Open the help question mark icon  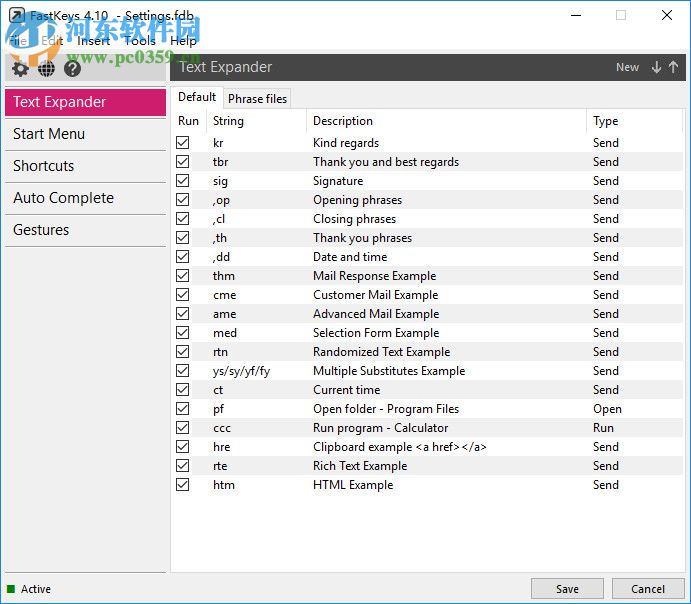[72, 69]
